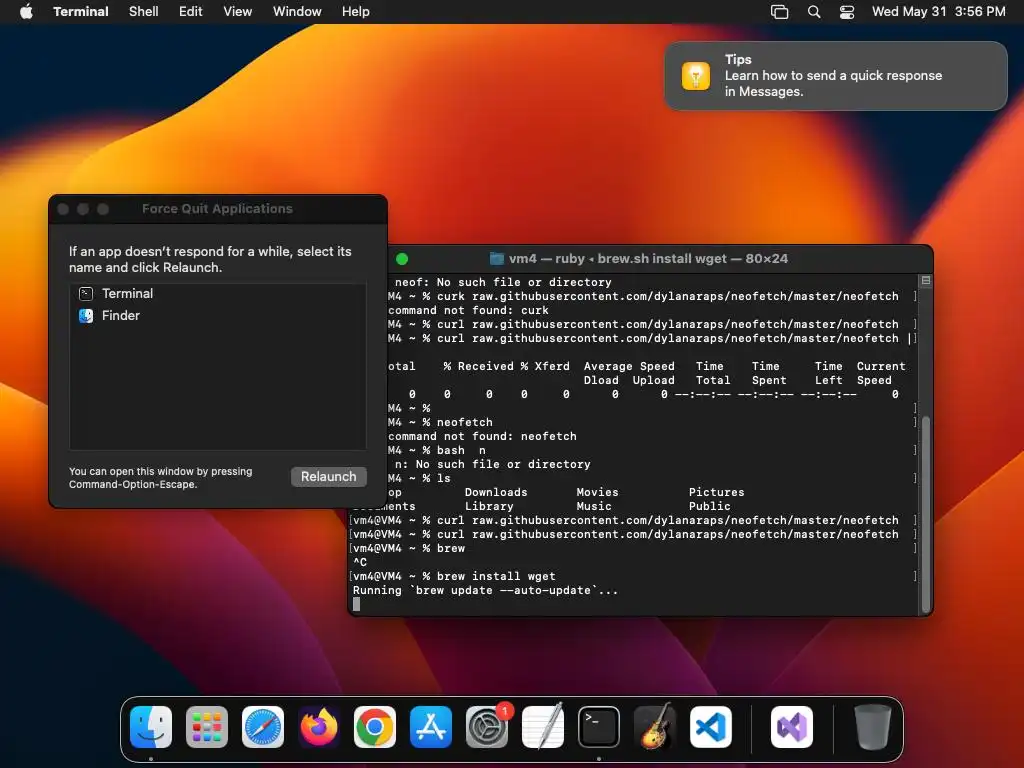Click the Terminal window title text
The image size is (1024, 768).
click(x=648, y=259)
